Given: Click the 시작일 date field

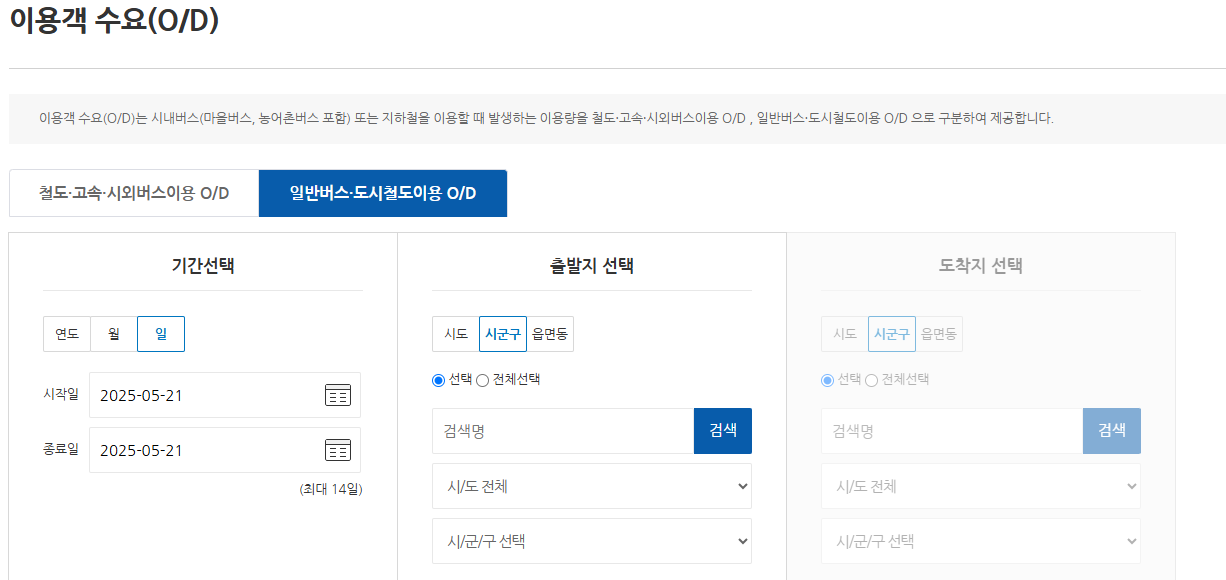Looking at the screenshot, I should [225, 395].
